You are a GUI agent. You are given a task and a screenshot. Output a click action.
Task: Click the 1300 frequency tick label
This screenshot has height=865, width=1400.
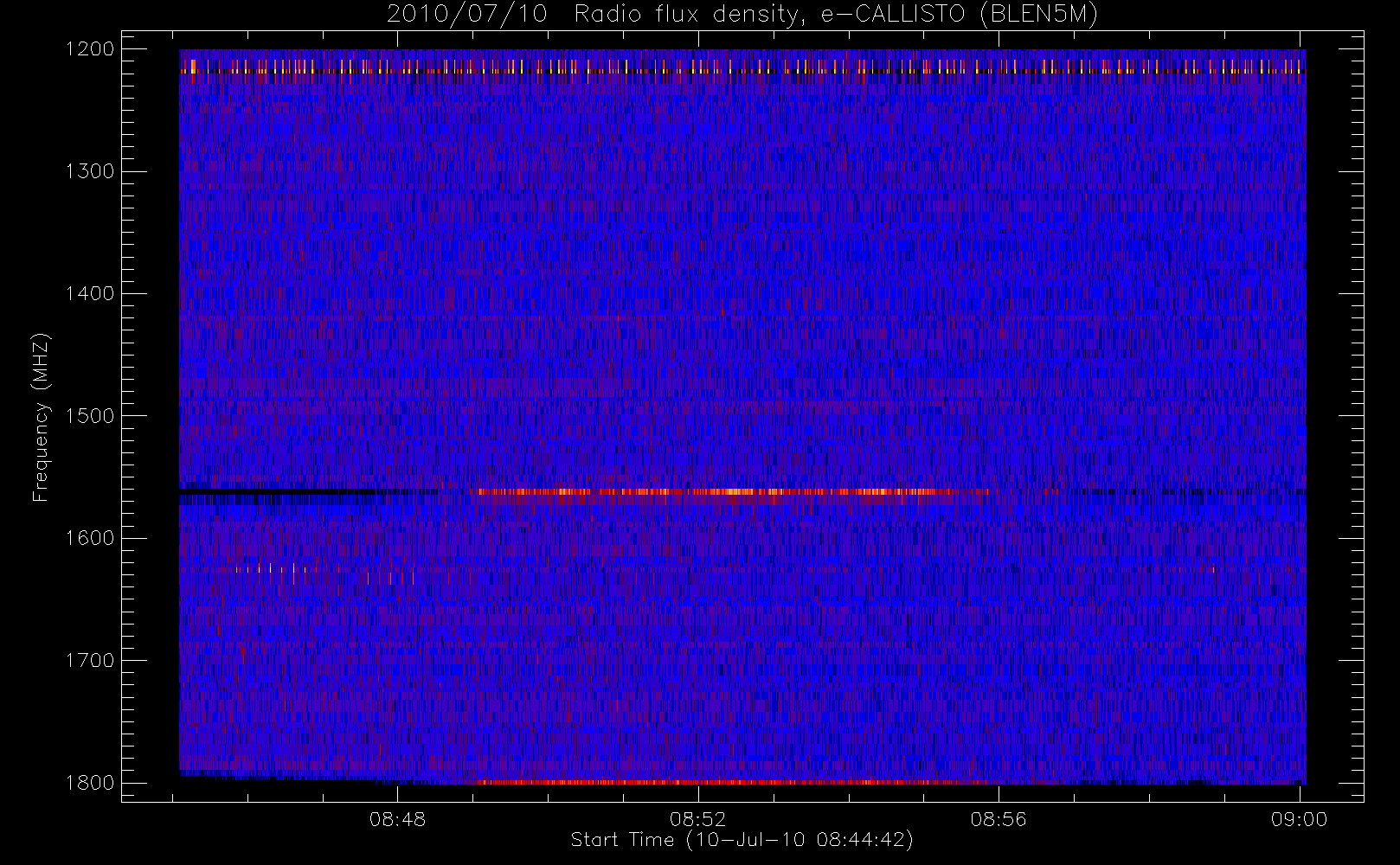click(x=91, y=170)
